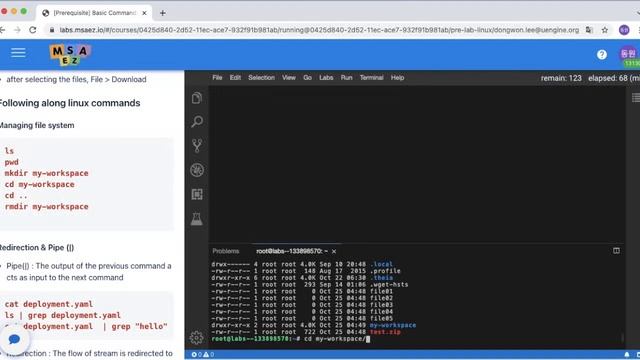Reload the browser page
The height and width of the screenshot is (360, 640).
(x=33, y=30)
